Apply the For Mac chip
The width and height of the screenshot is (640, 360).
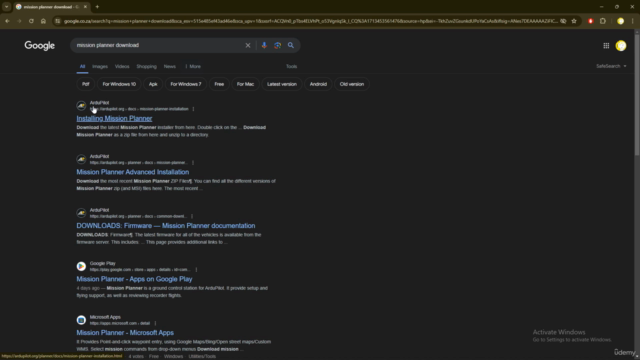245,84
